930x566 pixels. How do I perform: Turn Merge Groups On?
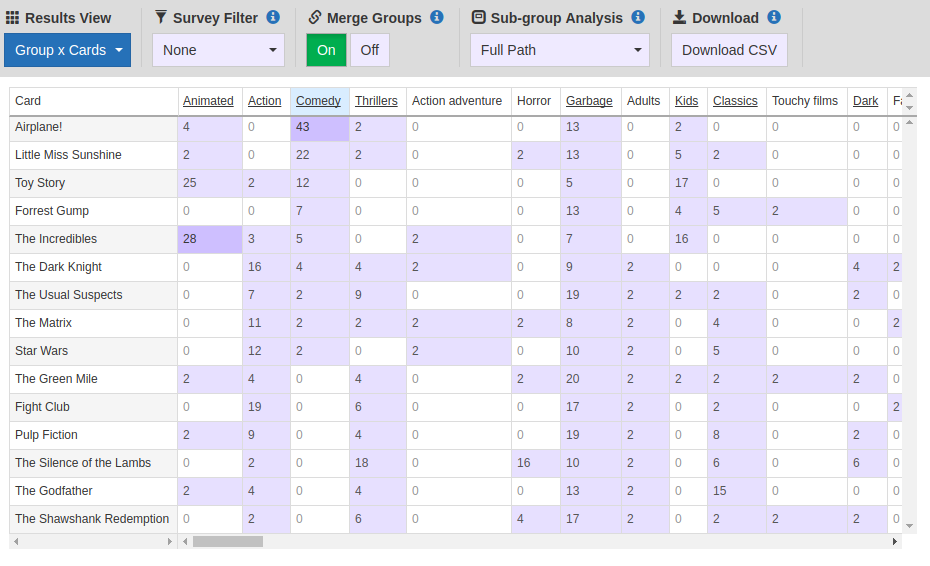[x=326, y=50]
